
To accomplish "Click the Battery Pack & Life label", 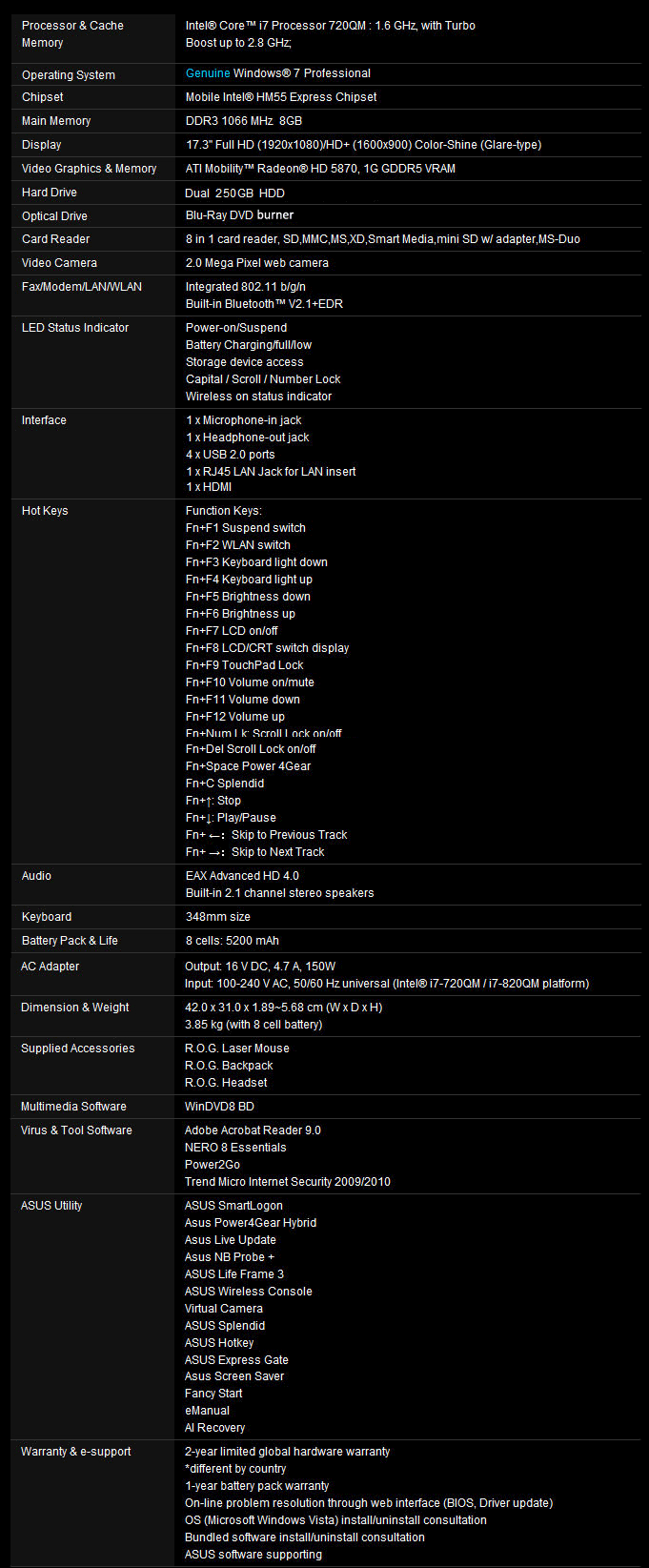I will pyautogui.click(x=70, y=941).
